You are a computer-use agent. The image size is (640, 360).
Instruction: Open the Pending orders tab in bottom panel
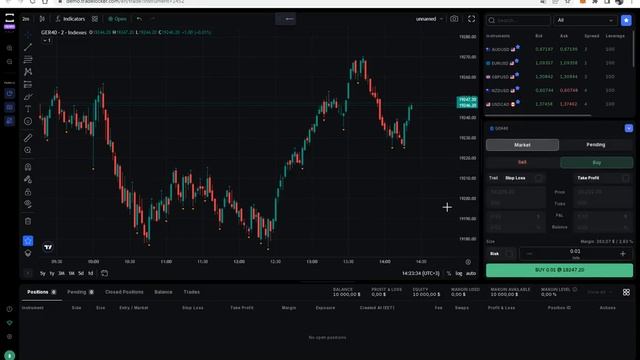tap(80, 292)
